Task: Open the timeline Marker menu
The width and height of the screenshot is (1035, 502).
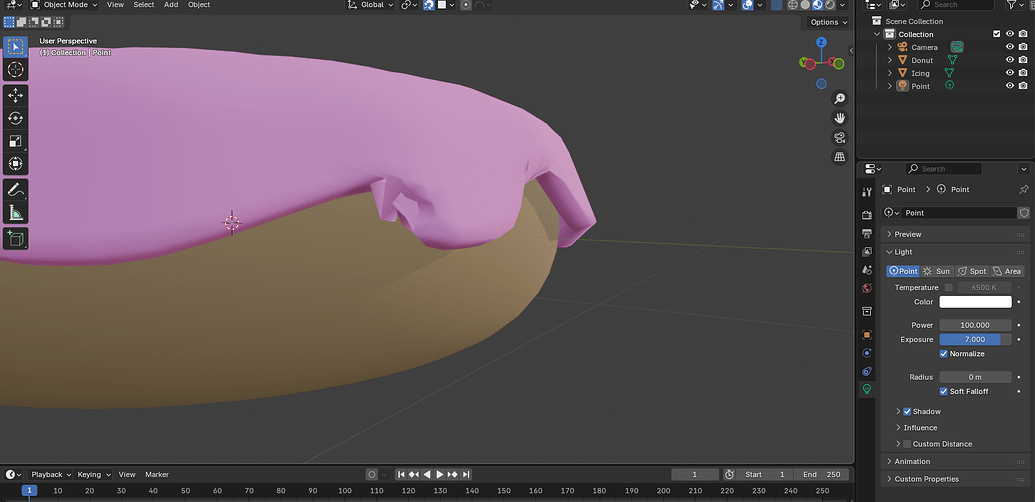Action: [x=157, y=474]
